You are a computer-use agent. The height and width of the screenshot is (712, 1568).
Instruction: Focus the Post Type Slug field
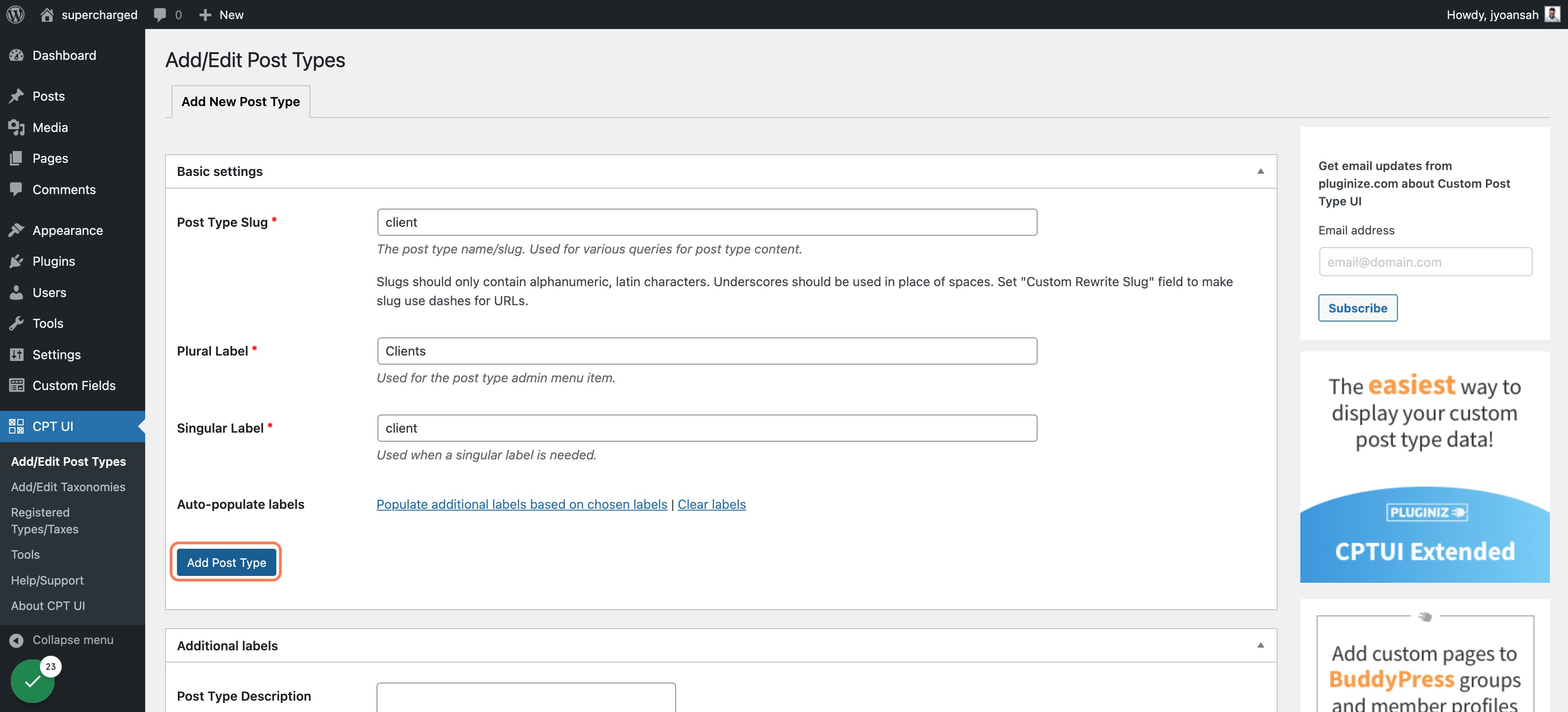(x=707, y=222)
